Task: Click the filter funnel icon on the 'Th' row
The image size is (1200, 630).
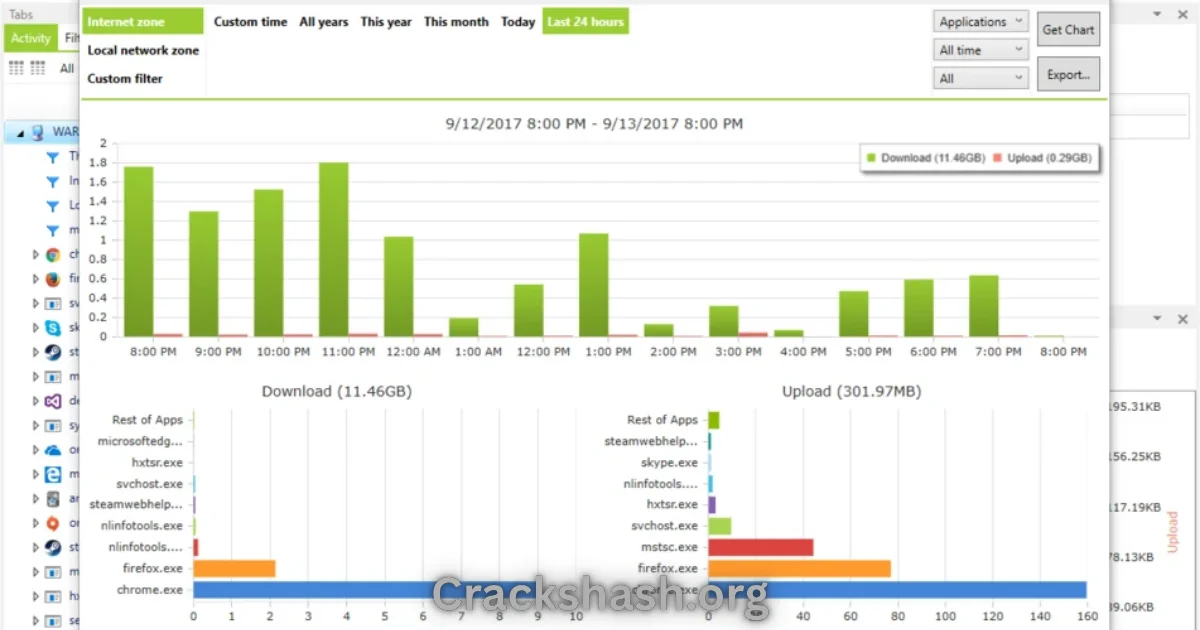Action: click(x=53, y=157)
